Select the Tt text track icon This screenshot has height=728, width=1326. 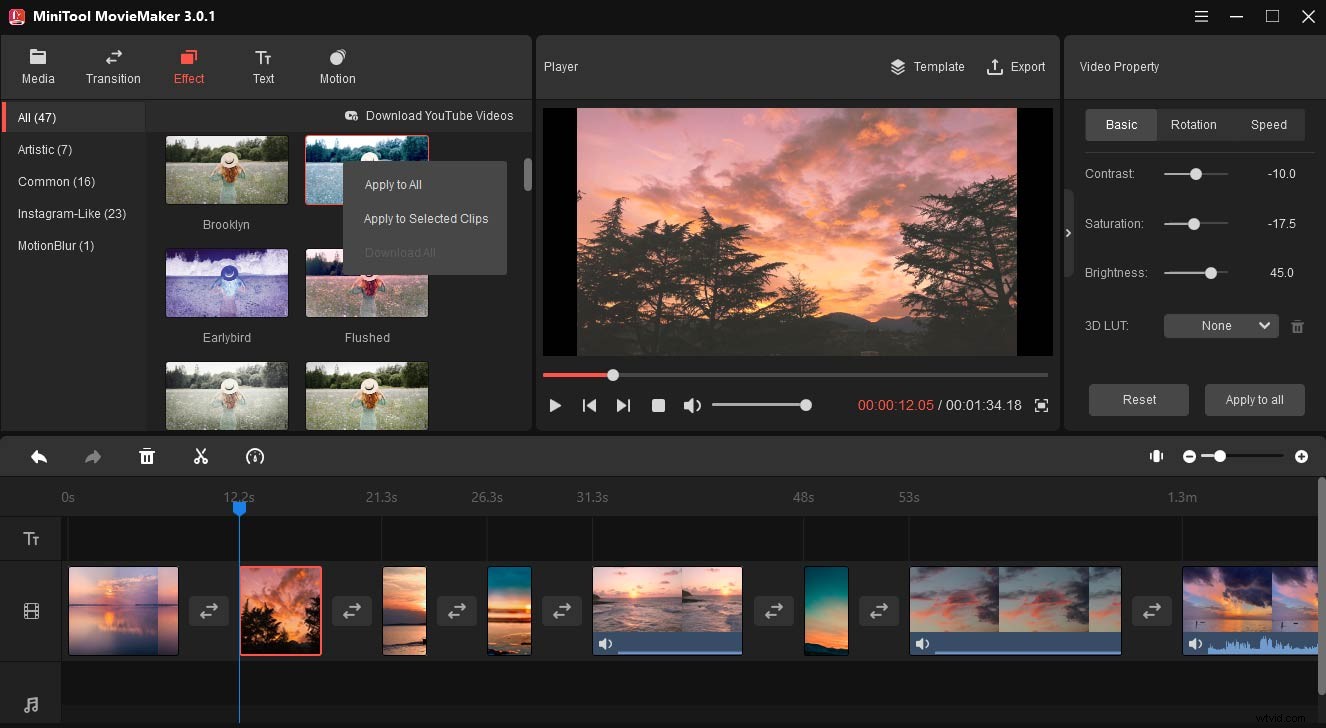pyautogui.click(x=31, y=538)
